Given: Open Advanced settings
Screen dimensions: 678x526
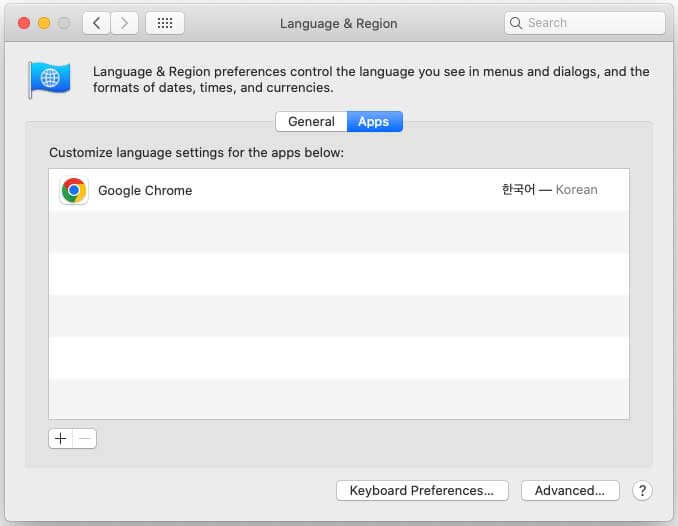Looking at the screenshot, I should (x=570, y=491).
